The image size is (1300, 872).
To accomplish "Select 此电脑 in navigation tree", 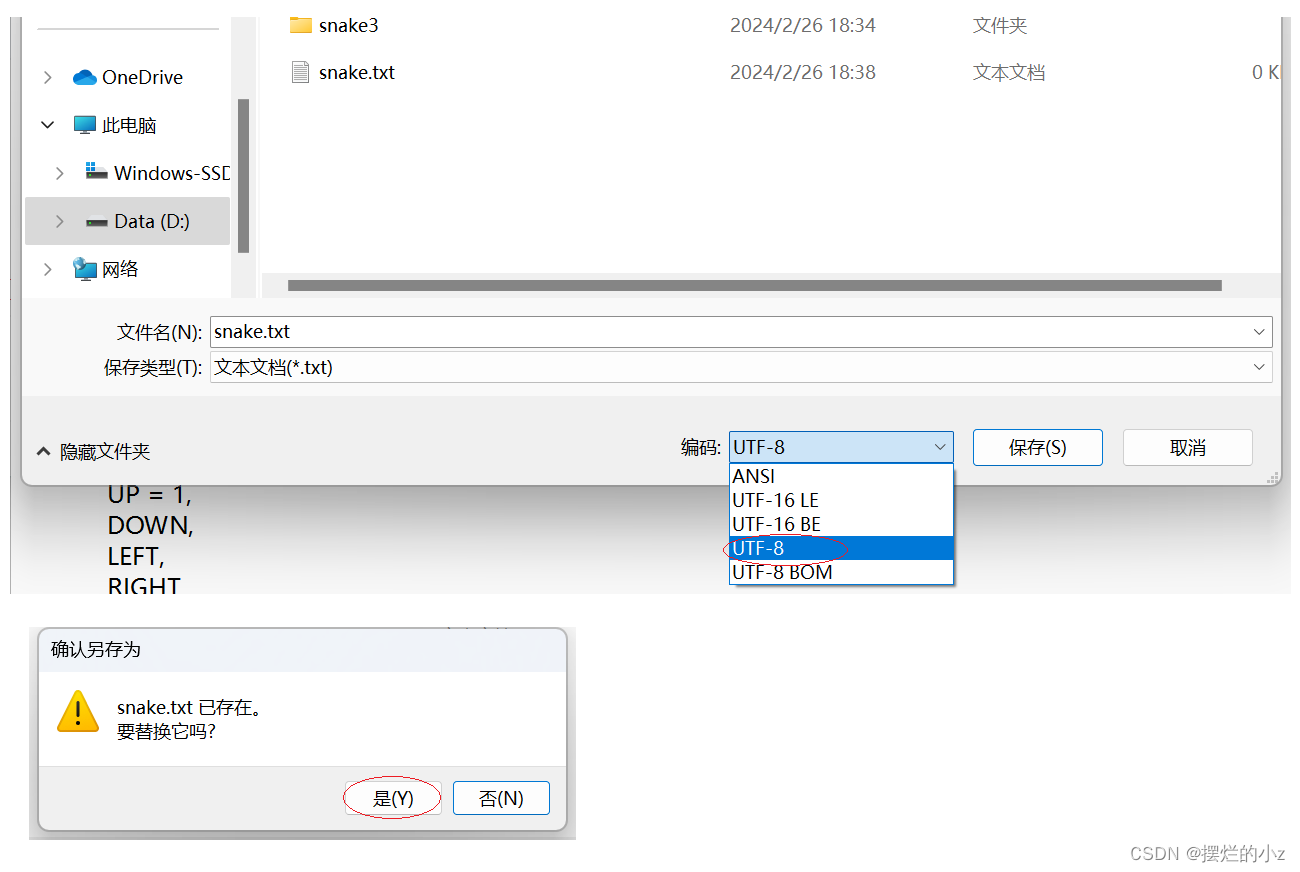I will [129, 125].
